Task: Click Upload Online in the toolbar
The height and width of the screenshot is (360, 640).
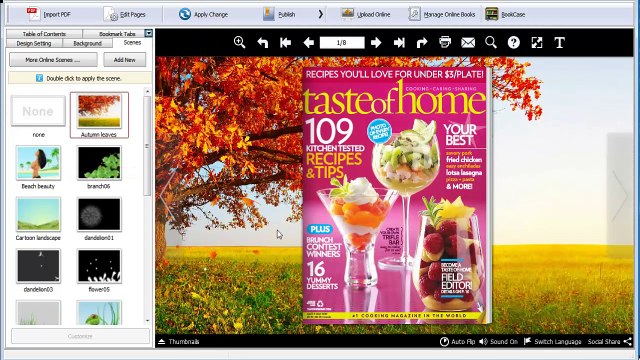Action: point(366,14)
